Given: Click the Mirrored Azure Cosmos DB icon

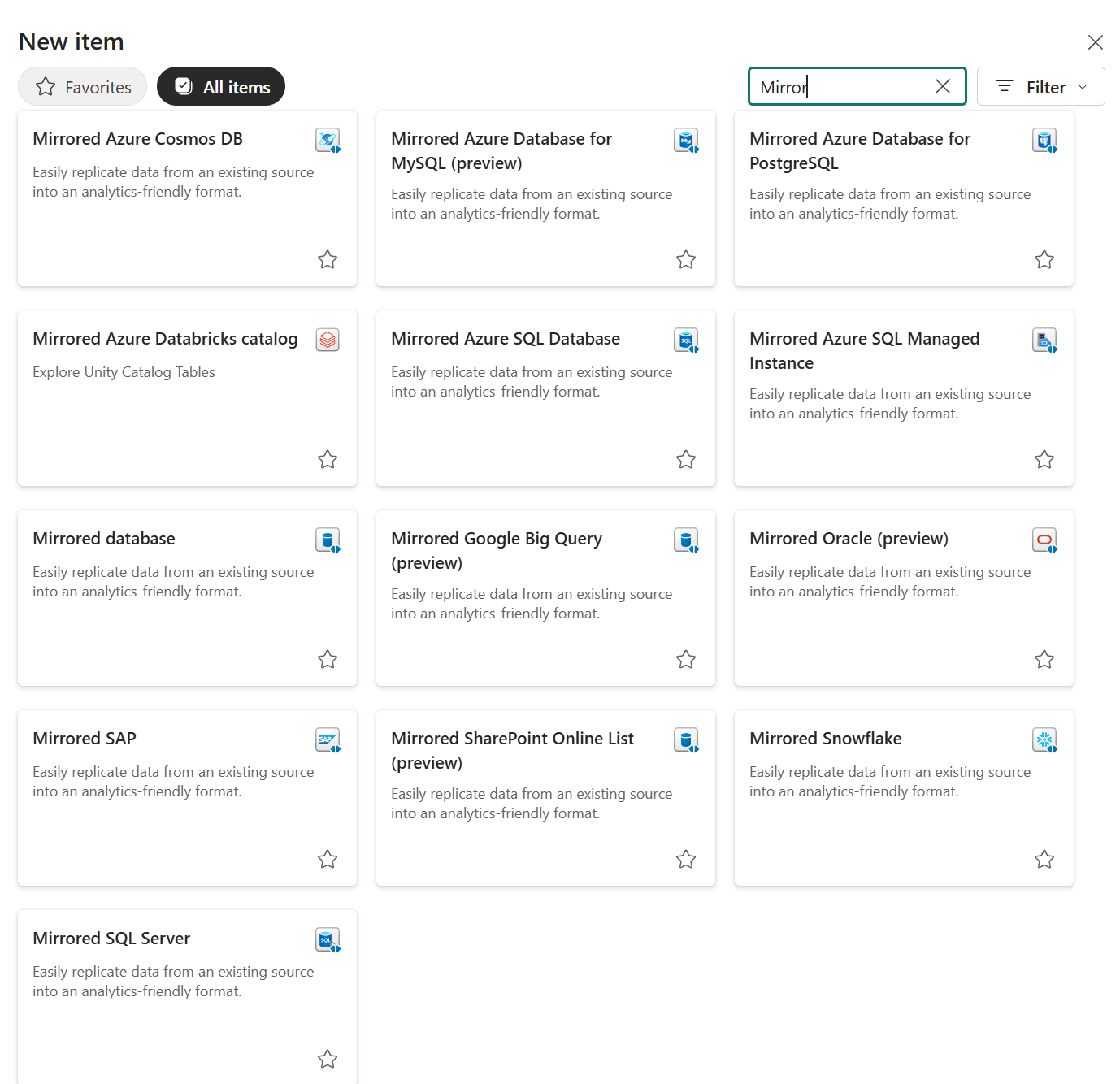Looking at the screenshot, I should click(x=328, y=141).
